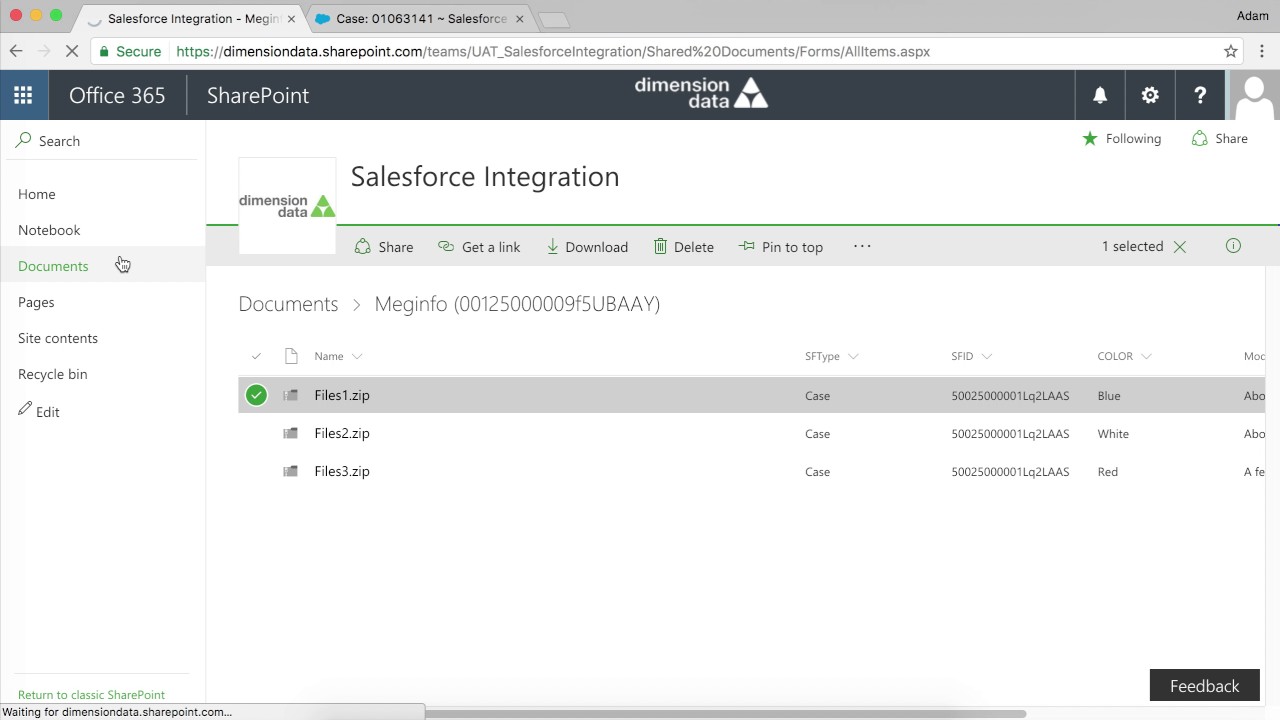1280x720 pixels.
Task: Click Share in the command bar
Action: (x=384, y=247)
